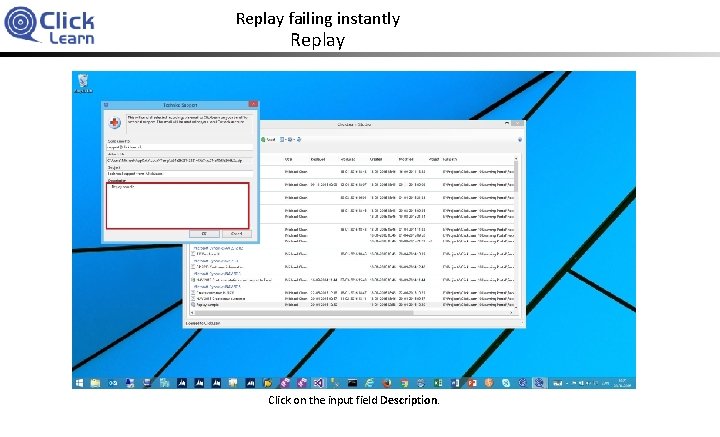720x437 pixels.
Task: Click the active ClickLearn icon in taskbar
Action: pos(540,383)
